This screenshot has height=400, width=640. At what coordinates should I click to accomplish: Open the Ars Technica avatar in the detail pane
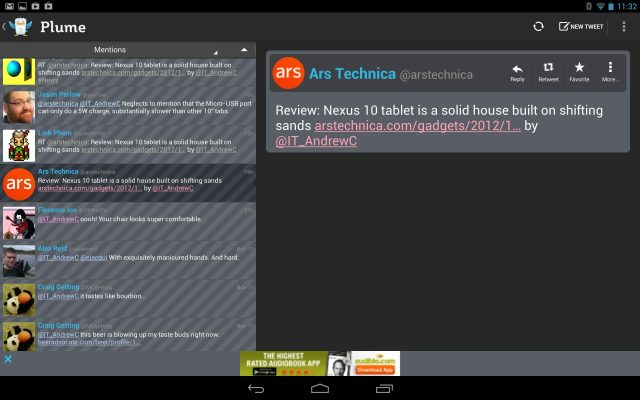(x=288, y=73)
